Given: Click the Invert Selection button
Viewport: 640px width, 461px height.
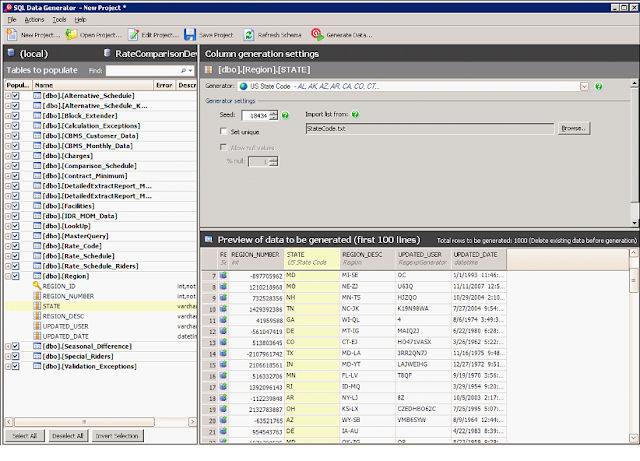Looking at the screenshot, I should pyautogui.click(x=117, y=436).
